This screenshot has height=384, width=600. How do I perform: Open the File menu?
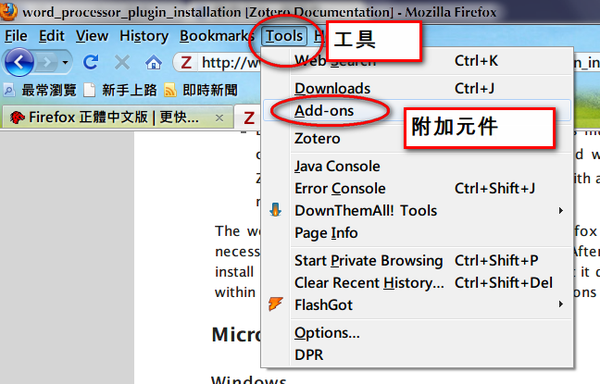coord(16,36)
